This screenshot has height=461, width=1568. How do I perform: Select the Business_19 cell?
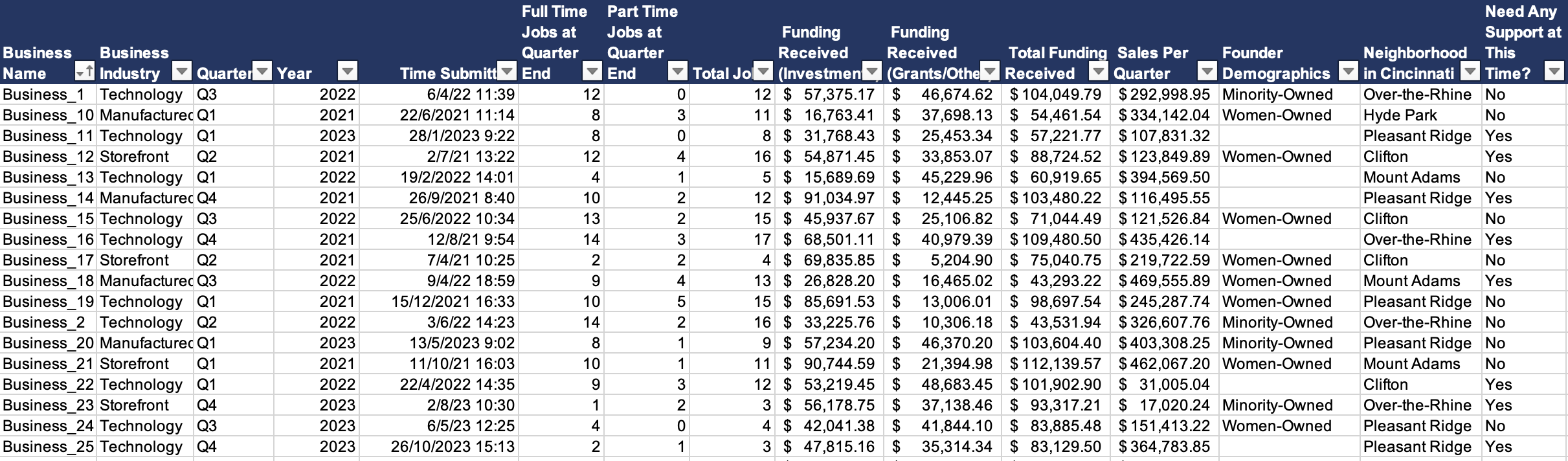(49, 302)
